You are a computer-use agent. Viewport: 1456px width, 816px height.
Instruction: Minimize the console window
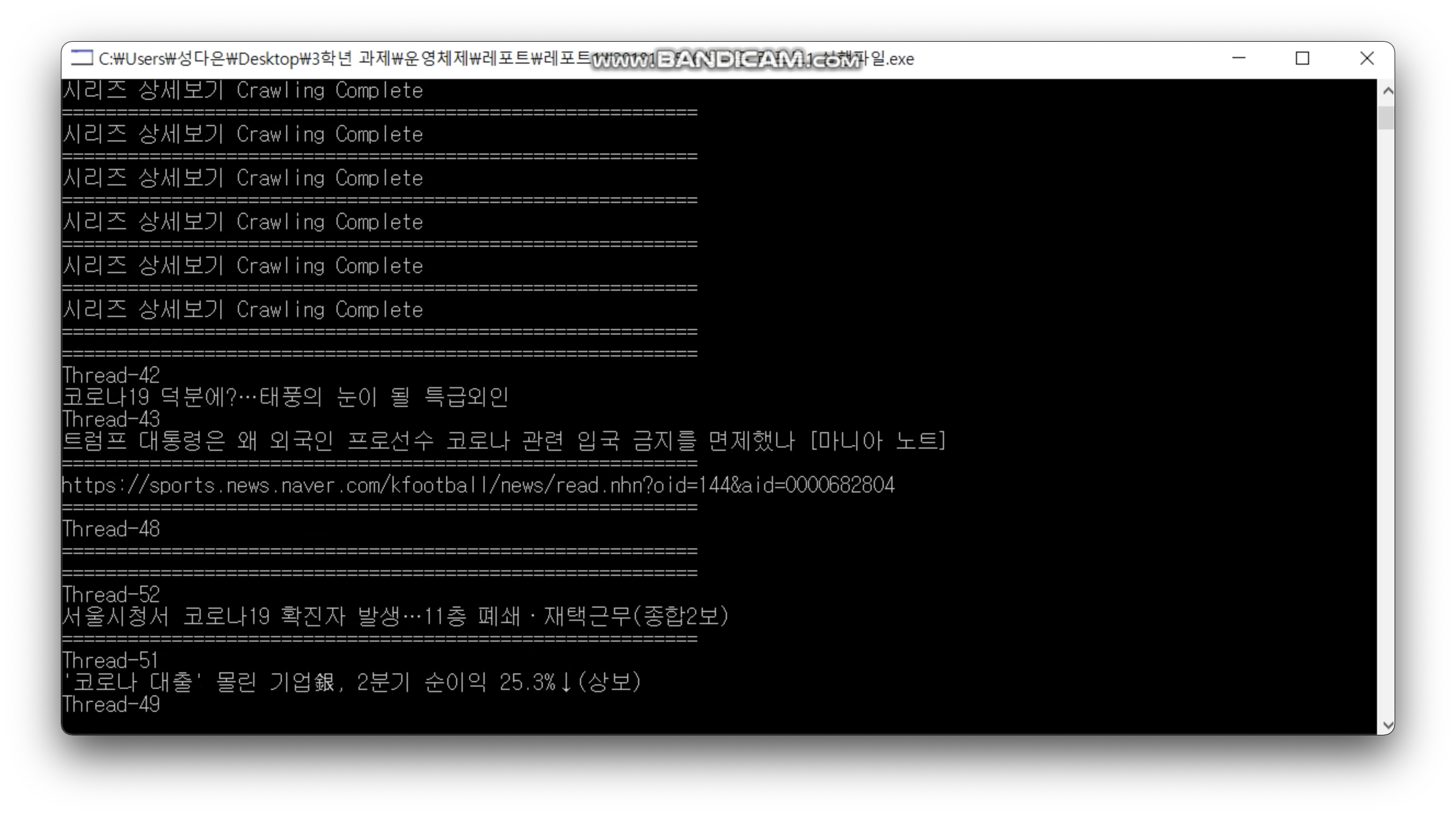pos(1238,58)
